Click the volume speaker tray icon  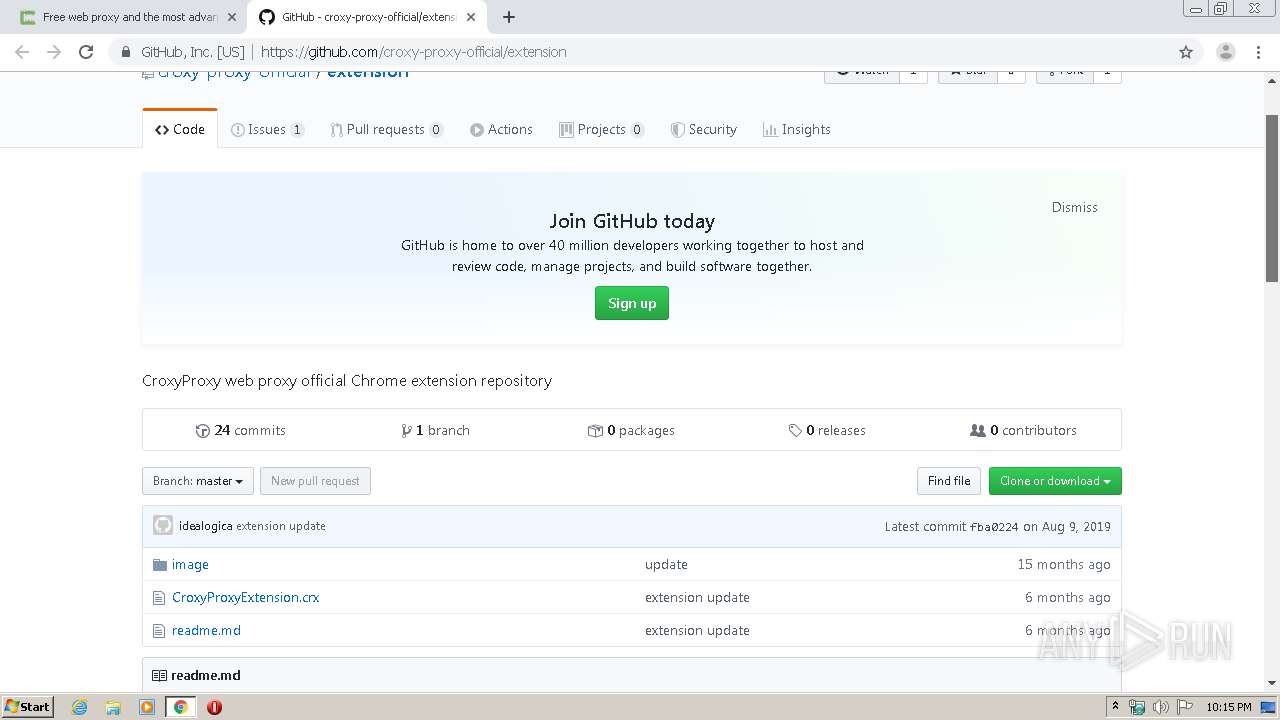pyautogui.click(x=1160, y=707)
